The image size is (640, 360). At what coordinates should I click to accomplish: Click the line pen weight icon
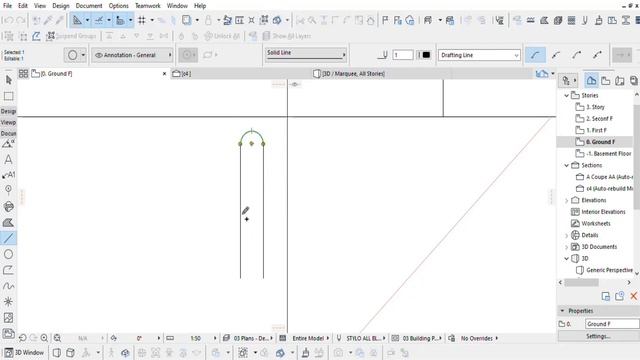383,55
